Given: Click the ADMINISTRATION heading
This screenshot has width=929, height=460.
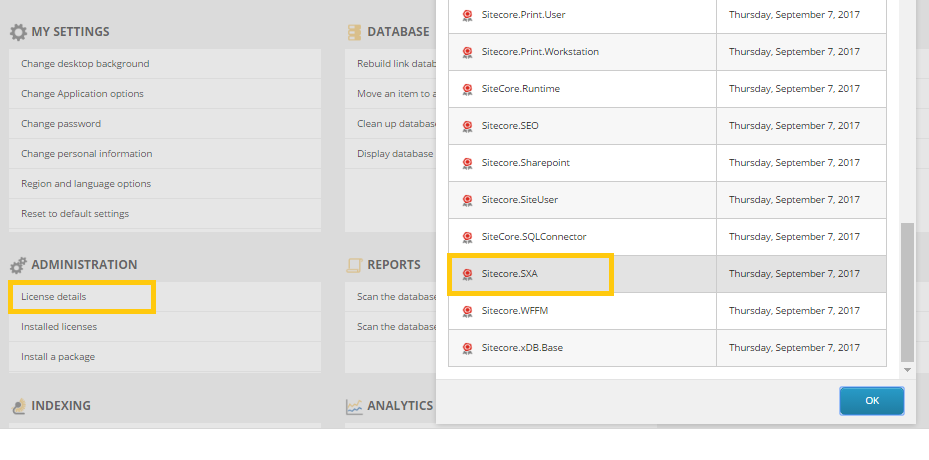Looking at the screenshot, I should [84, 265].
